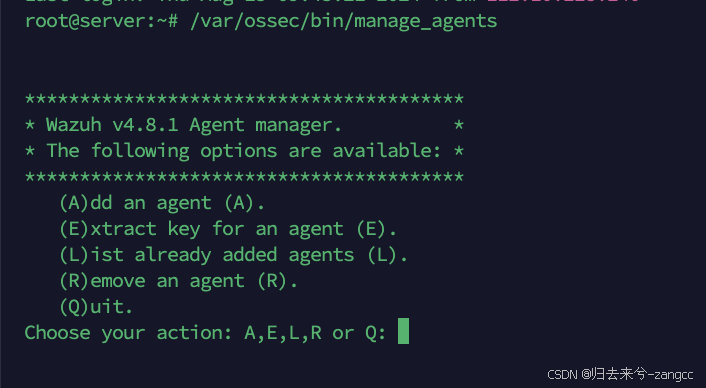Click the '归去来兮-zangcc' author name
Viewport: 706px width, 388px height.
pyautogui.click(x=643, y=374)
